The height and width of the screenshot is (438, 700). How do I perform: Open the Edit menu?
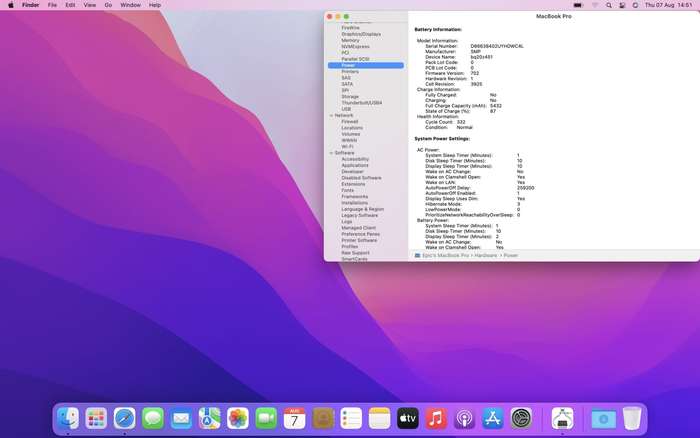tap(70, 5)
